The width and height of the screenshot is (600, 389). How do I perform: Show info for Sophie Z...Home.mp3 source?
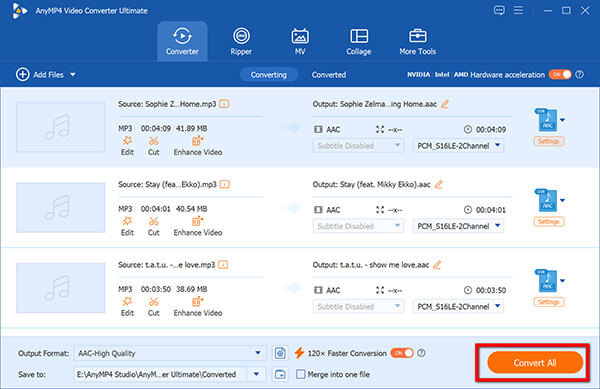(224, 104)
